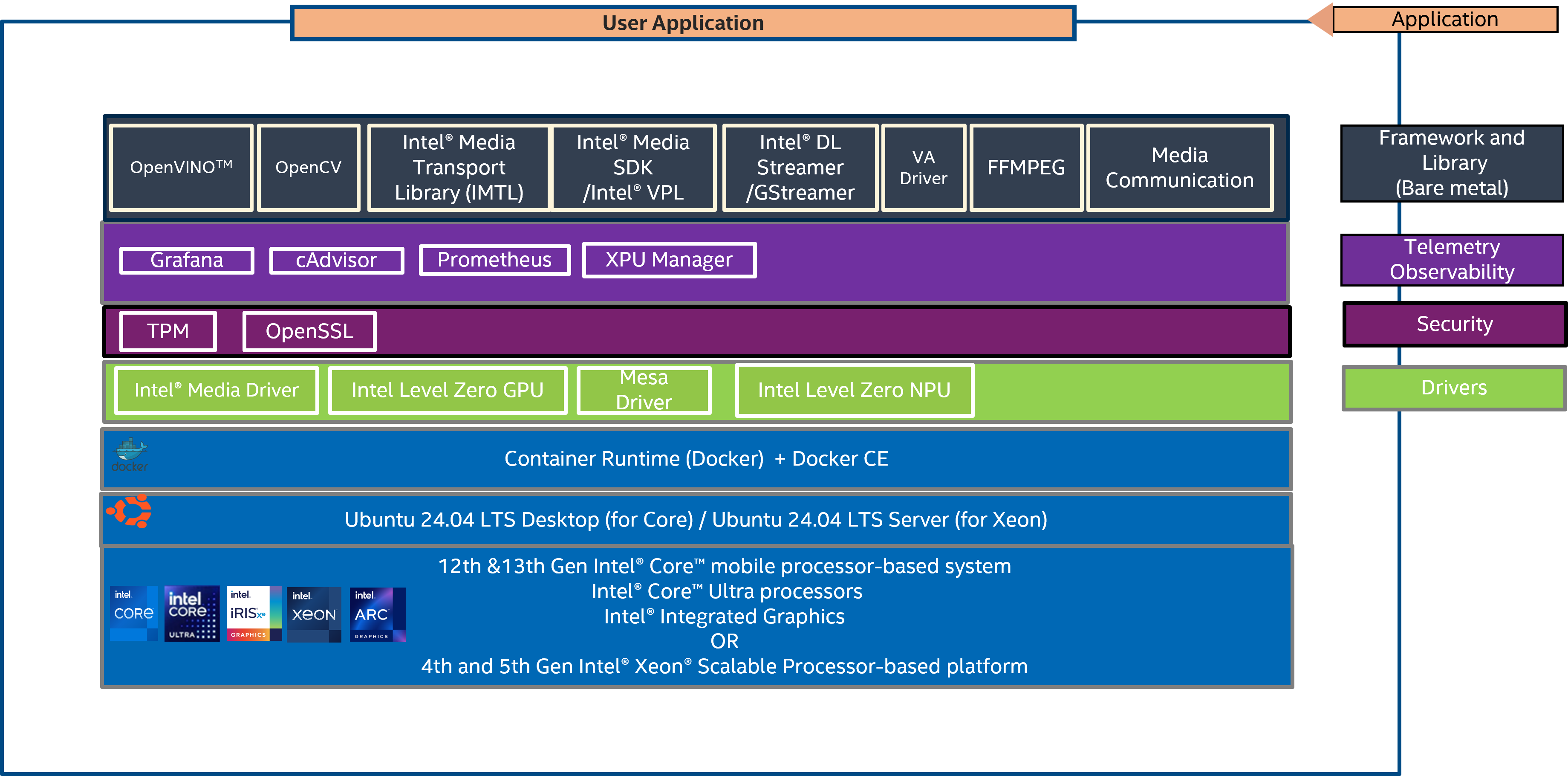Click the 12th & 13th Gen Intel Core text line
Image resolution: width=1568 pixels, height=776 pixels.
click(x=725, y=566)
